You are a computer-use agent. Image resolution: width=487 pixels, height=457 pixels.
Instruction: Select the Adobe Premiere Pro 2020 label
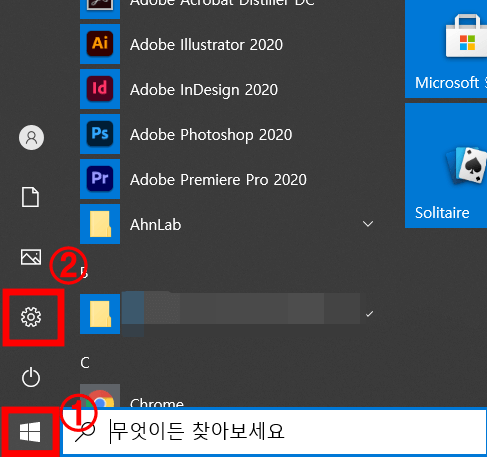click(x=218, y=180)
